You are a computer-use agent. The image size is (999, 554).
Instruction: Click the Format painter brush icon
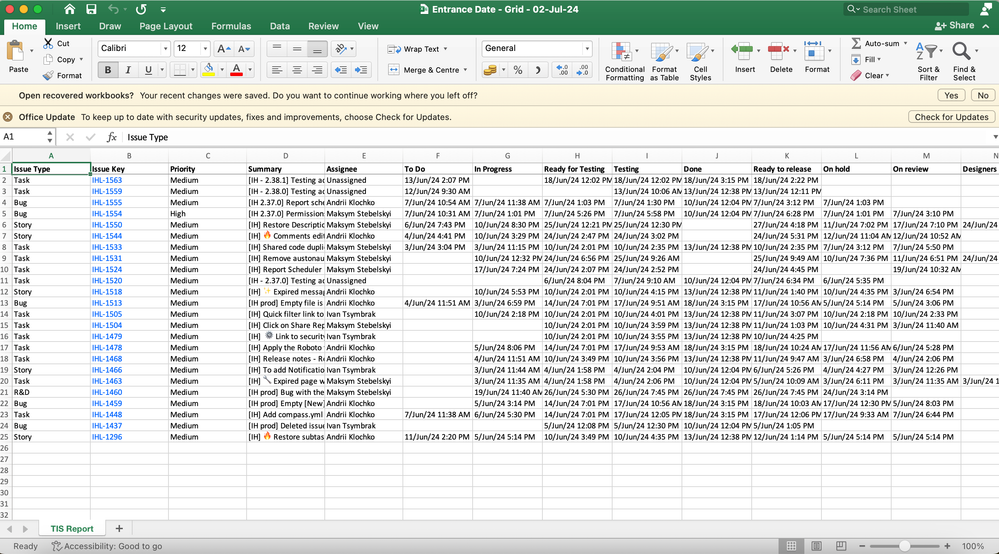[x=48, y=75]
